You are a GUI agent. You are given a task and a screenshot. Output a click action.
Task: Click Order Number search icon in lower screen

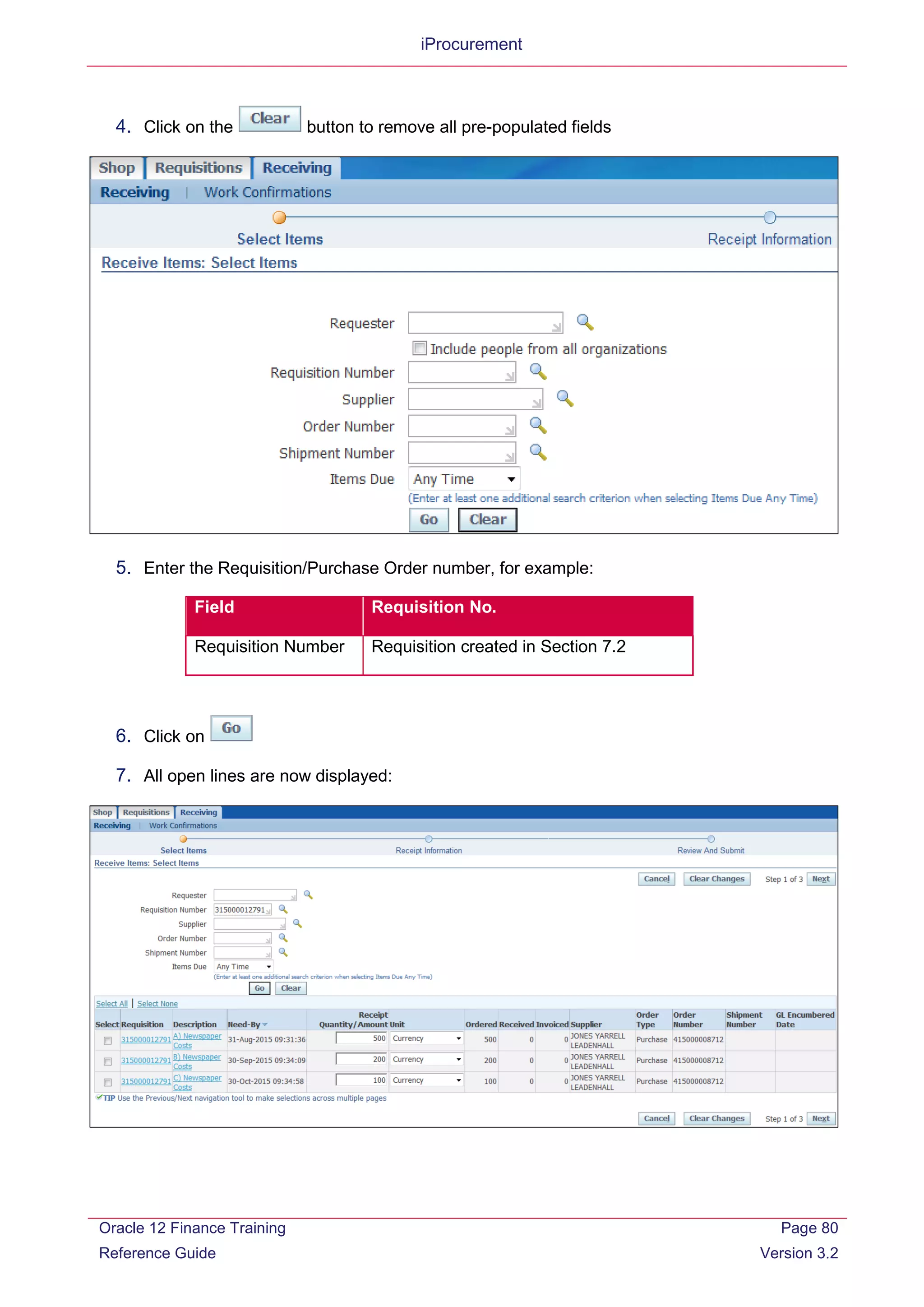click(x=283, y=937)
